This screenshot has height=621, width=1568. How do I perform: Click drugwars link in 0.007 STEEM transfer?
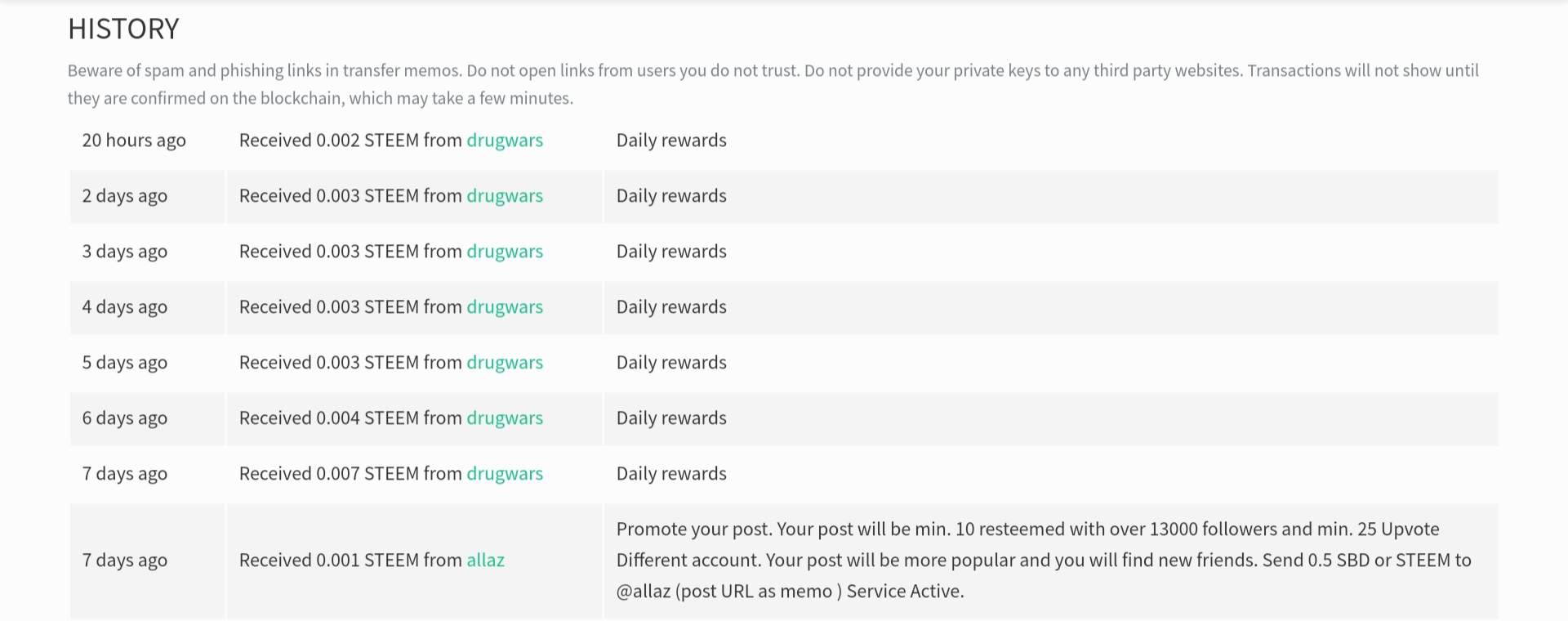[504, 474]
